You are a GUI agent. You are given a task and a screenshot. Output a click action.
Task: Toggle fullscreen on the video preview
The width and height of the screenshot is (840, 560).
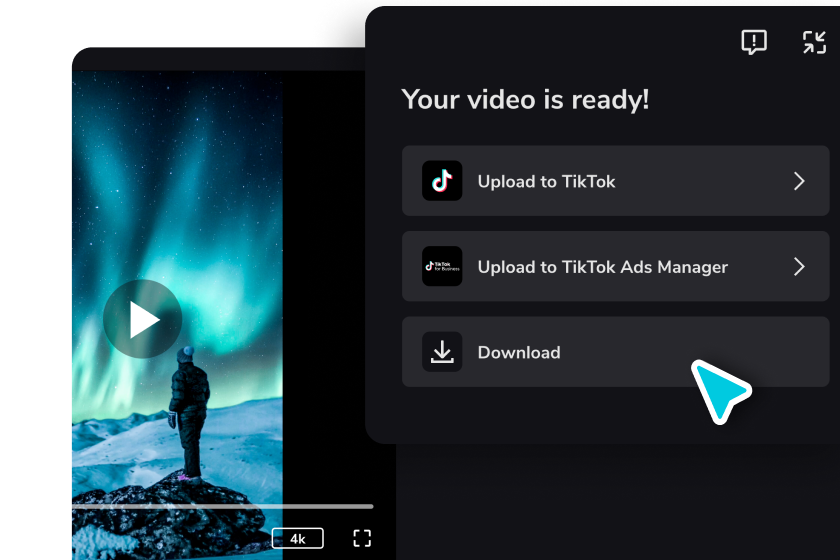[362, 538]
